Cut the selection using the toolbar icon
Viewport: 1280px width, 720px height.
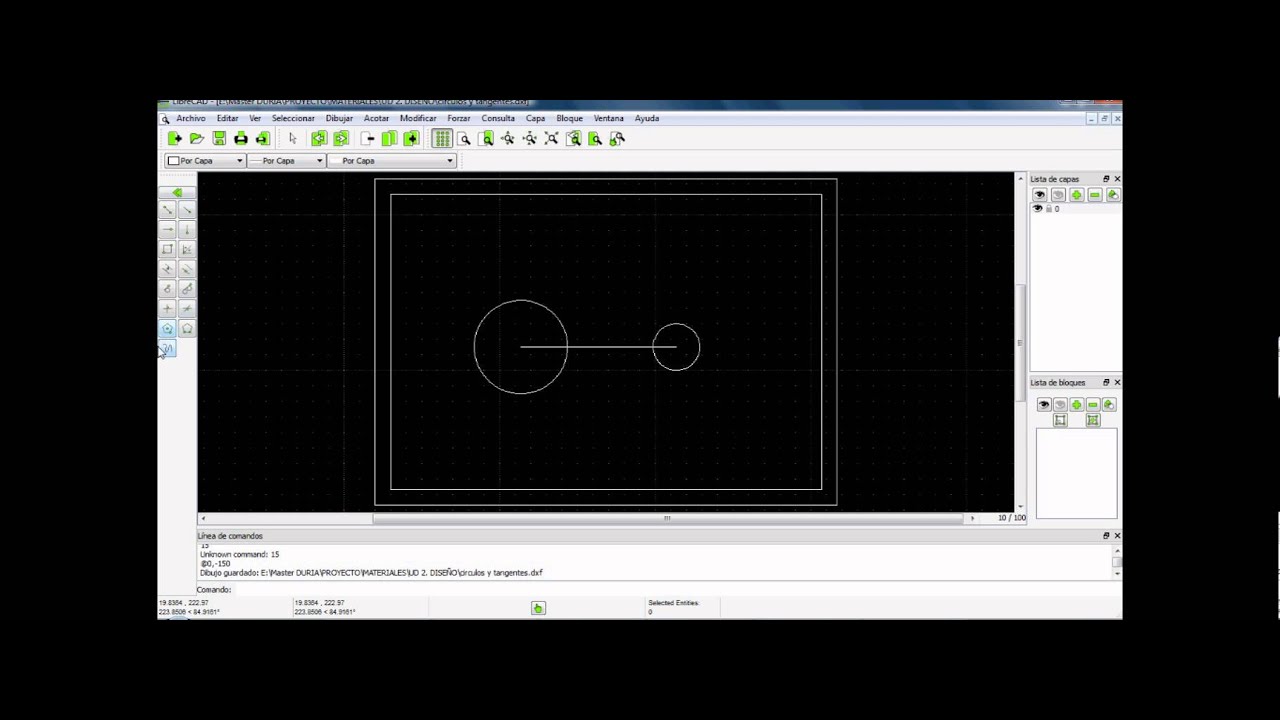[367, 139]
